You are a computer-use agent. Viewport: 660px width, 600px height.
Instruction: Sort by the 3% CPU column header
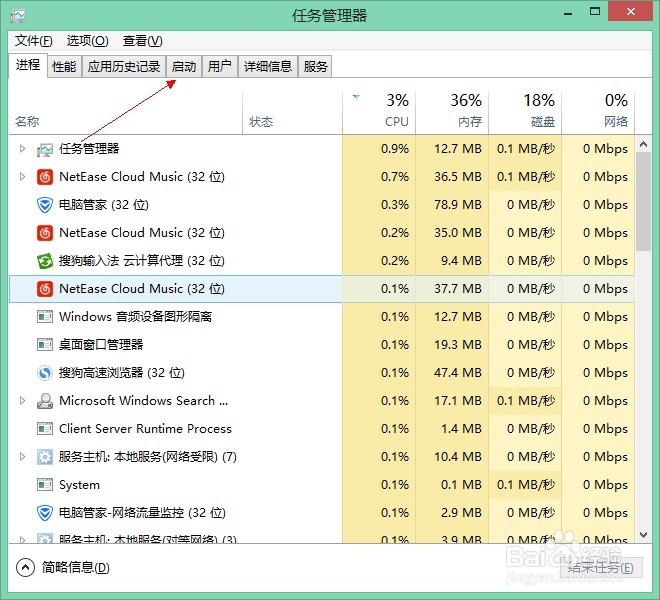[x=379, y=112]
